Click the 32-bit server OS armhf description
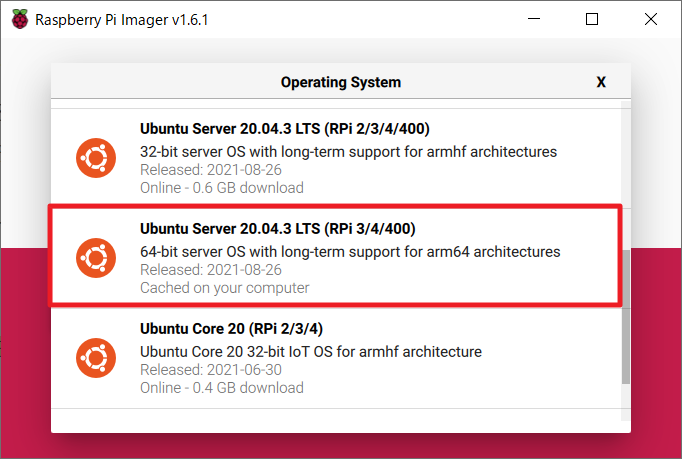 [x=348, y=152]
